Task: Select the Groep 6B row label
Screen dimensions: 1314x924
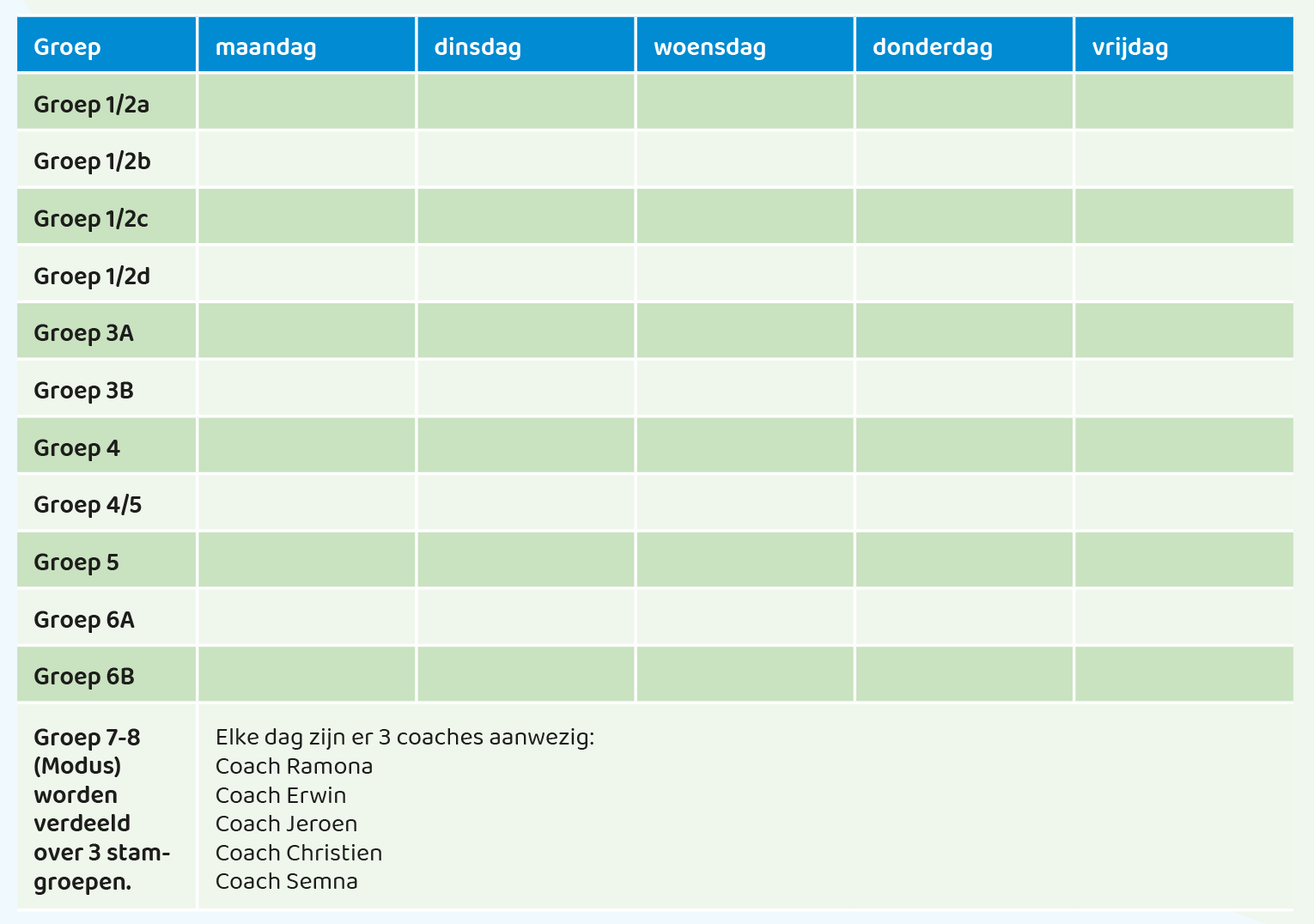Action: (84, 676)
